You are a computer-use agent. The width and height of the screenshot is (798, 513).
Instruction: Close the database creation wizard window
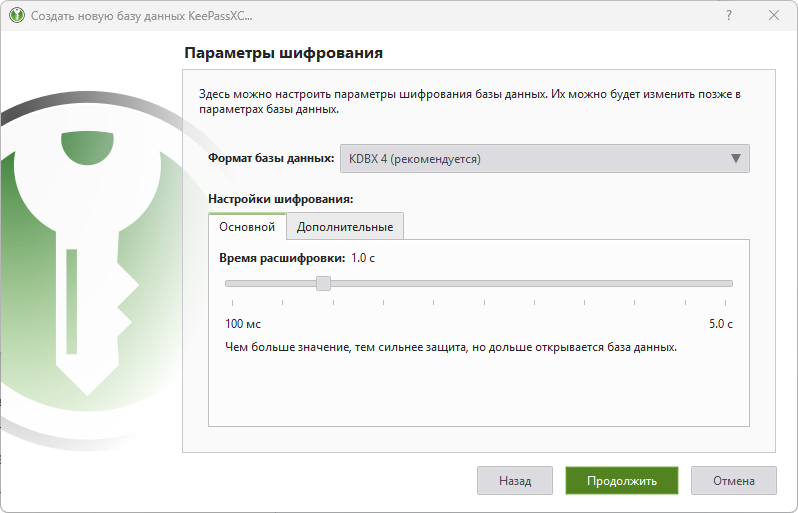(x=773, y=16)
